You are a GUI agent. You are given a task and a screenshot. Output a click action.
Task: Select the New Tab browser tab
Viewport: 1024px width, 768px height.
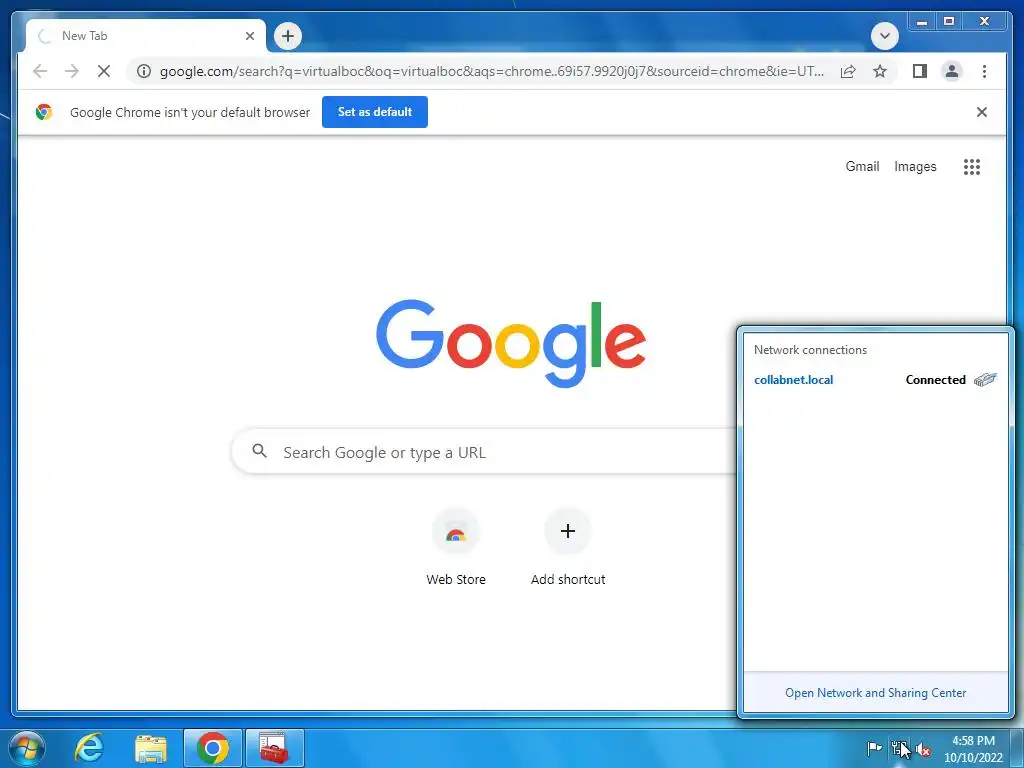pyautogui.click(x=146, y=36)
